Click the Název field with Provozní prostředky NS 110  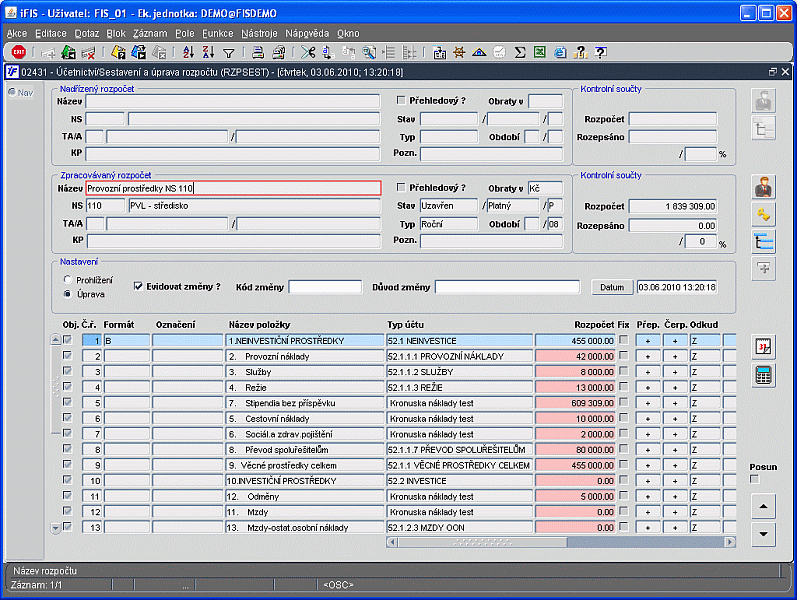(232, 188)
